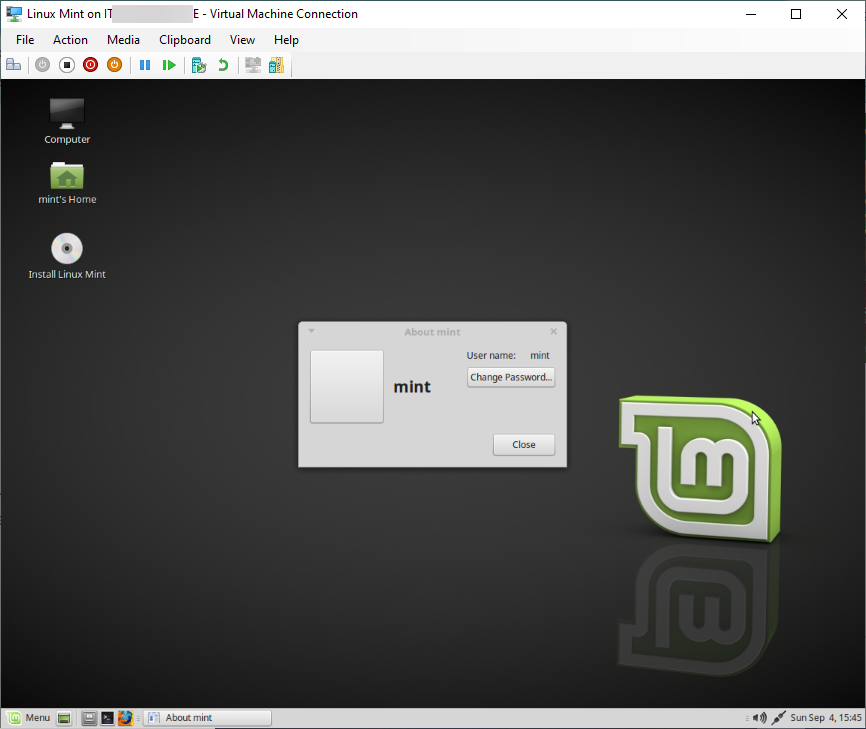The image size is (866, 729).
Task: Click the About mint taskbar entry
Action: click(208, 717)
